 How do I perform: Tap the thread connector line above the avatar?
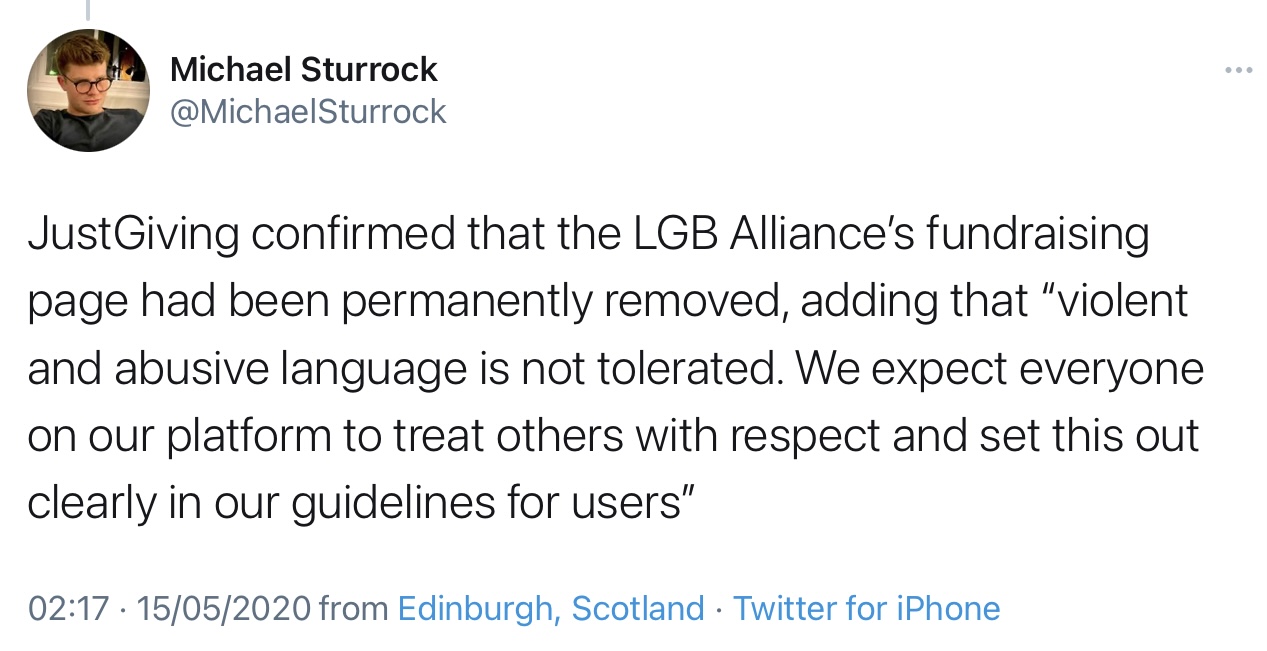[x=88, y=10]
